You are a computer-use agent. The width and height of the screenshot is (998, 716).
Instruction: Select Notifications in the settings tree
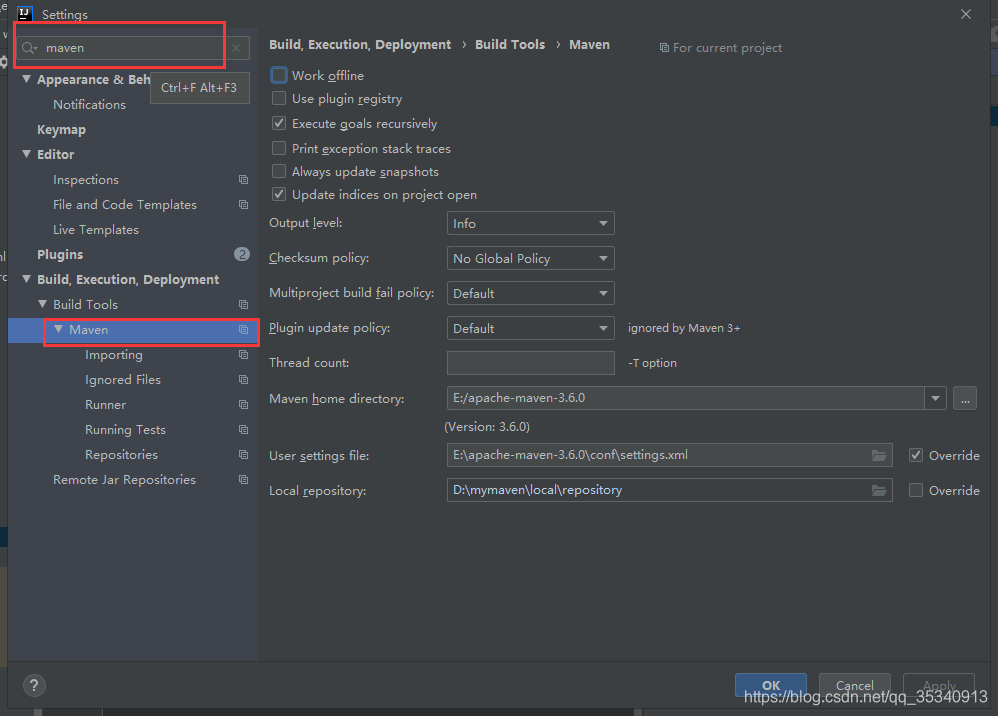[x=89, y=104]
